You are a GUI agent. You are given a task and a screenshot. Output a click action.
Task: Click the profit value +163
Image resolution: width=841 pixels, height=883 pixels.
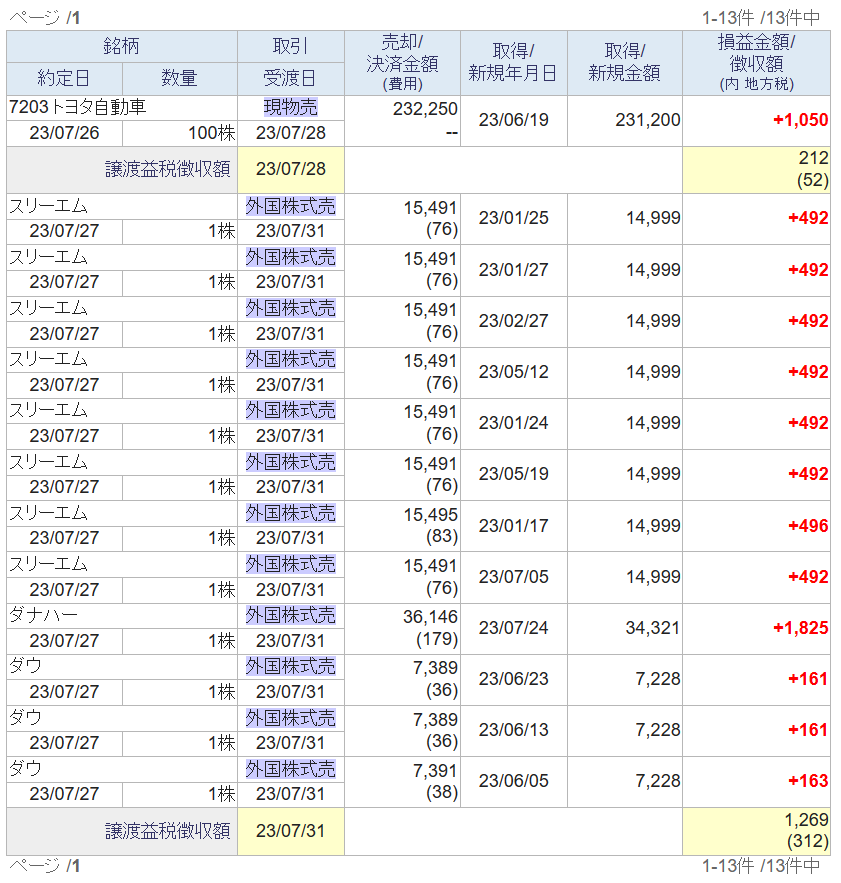click(x=808, y=781)
